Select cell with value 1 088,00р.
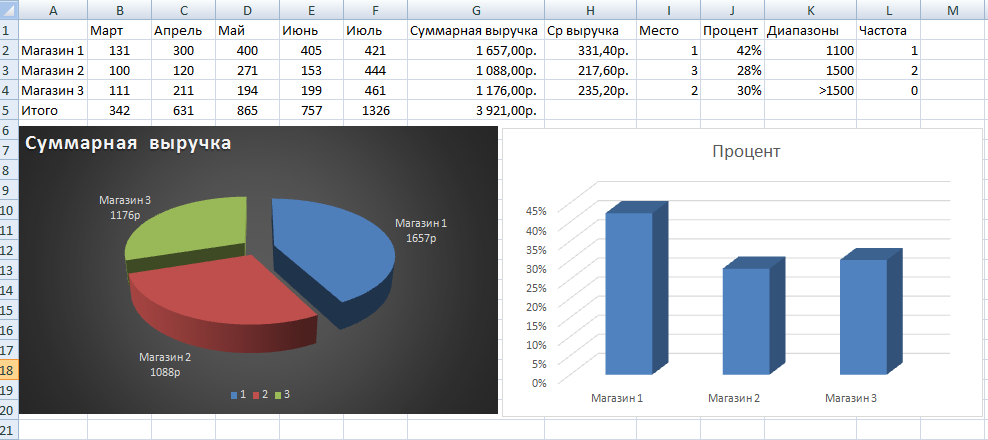Image resolution: width=988 pixels, height=440 pixels. point(476,71)
